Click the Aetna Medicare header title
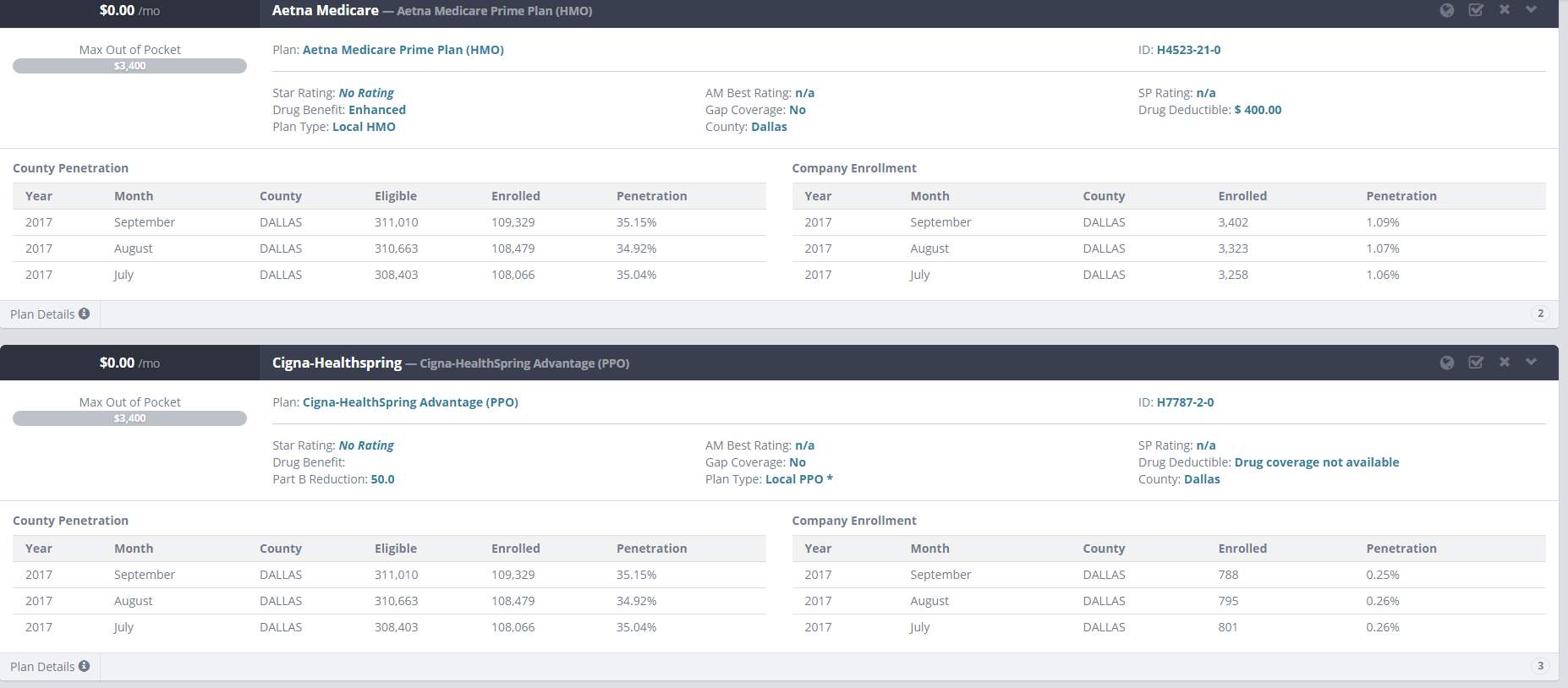The width and height of the screenshot is (1568, 688). [326, 10]
